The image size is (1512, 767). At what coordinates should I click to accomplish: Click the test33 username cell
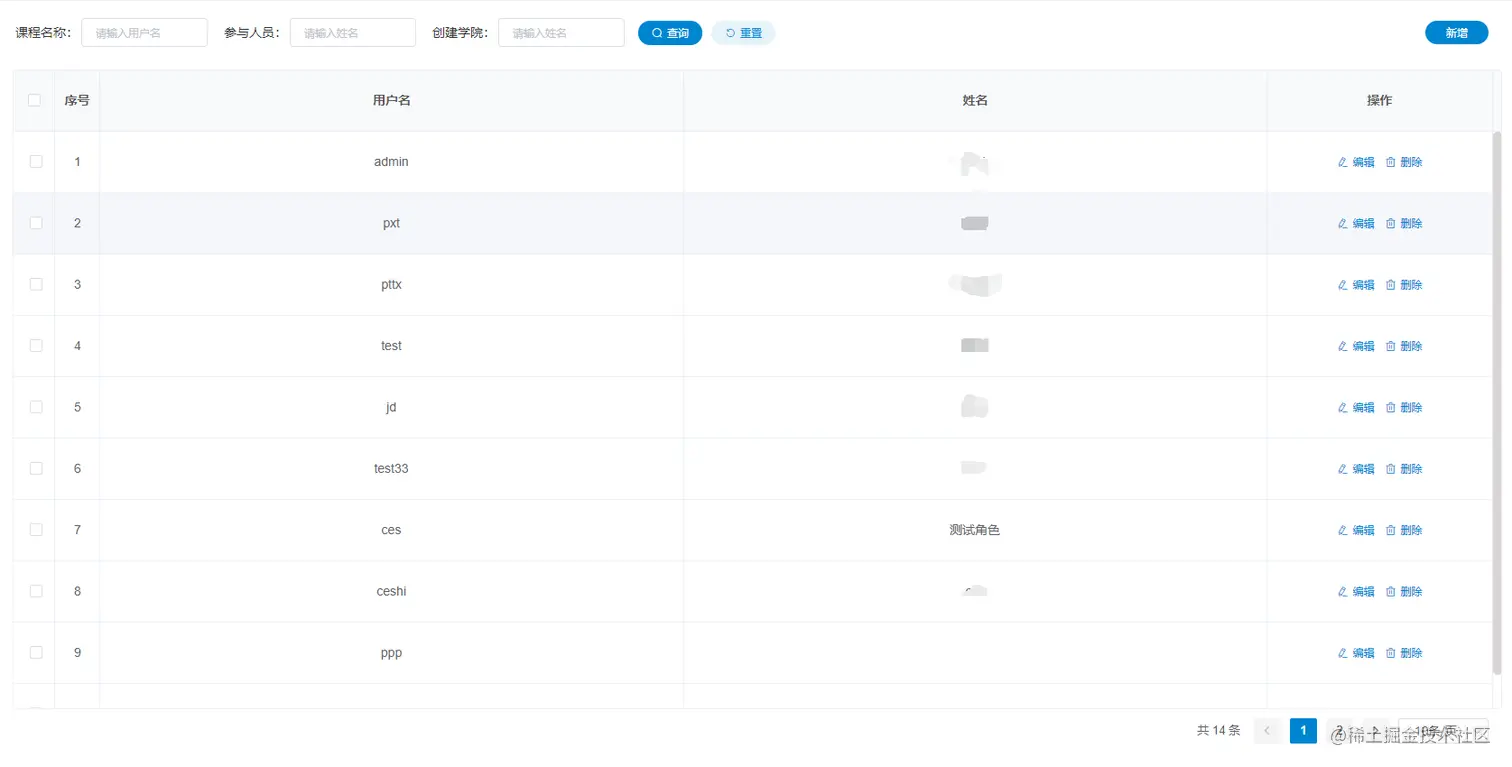(x=391, y=469)
